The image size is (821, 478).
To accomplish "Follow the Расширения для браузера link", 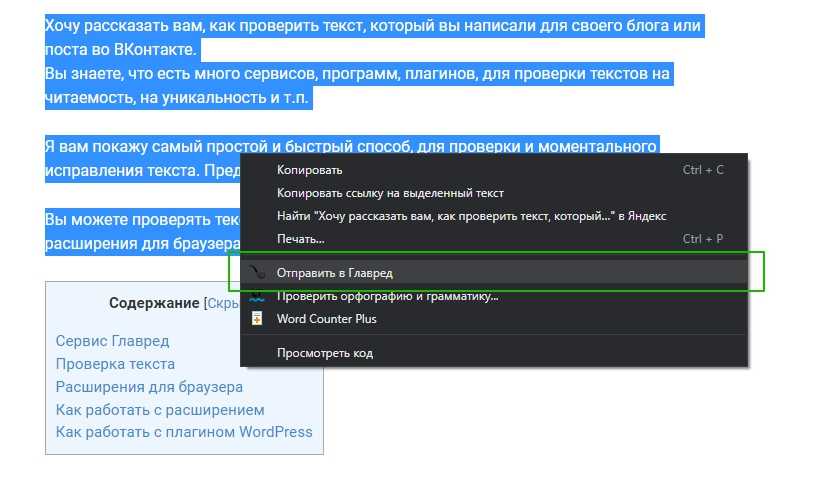I will click(149, 387).
